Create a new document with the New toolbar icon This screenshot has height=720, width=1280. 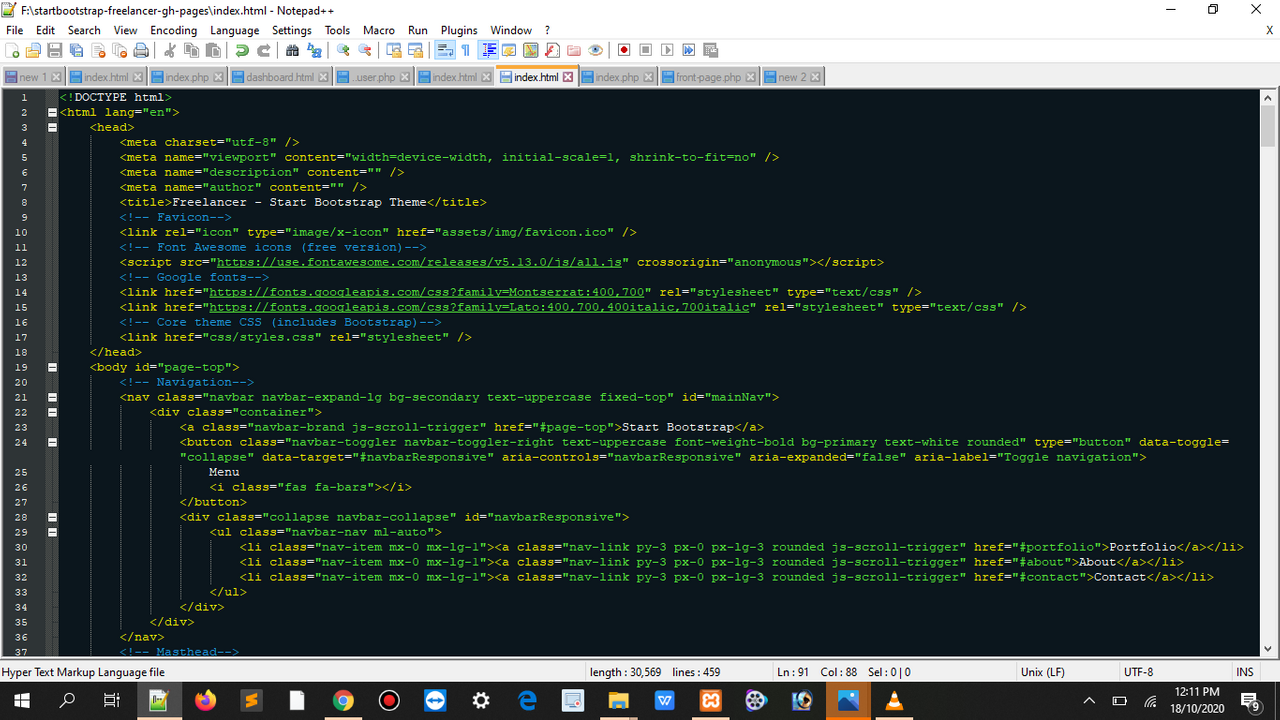(12, 50)
